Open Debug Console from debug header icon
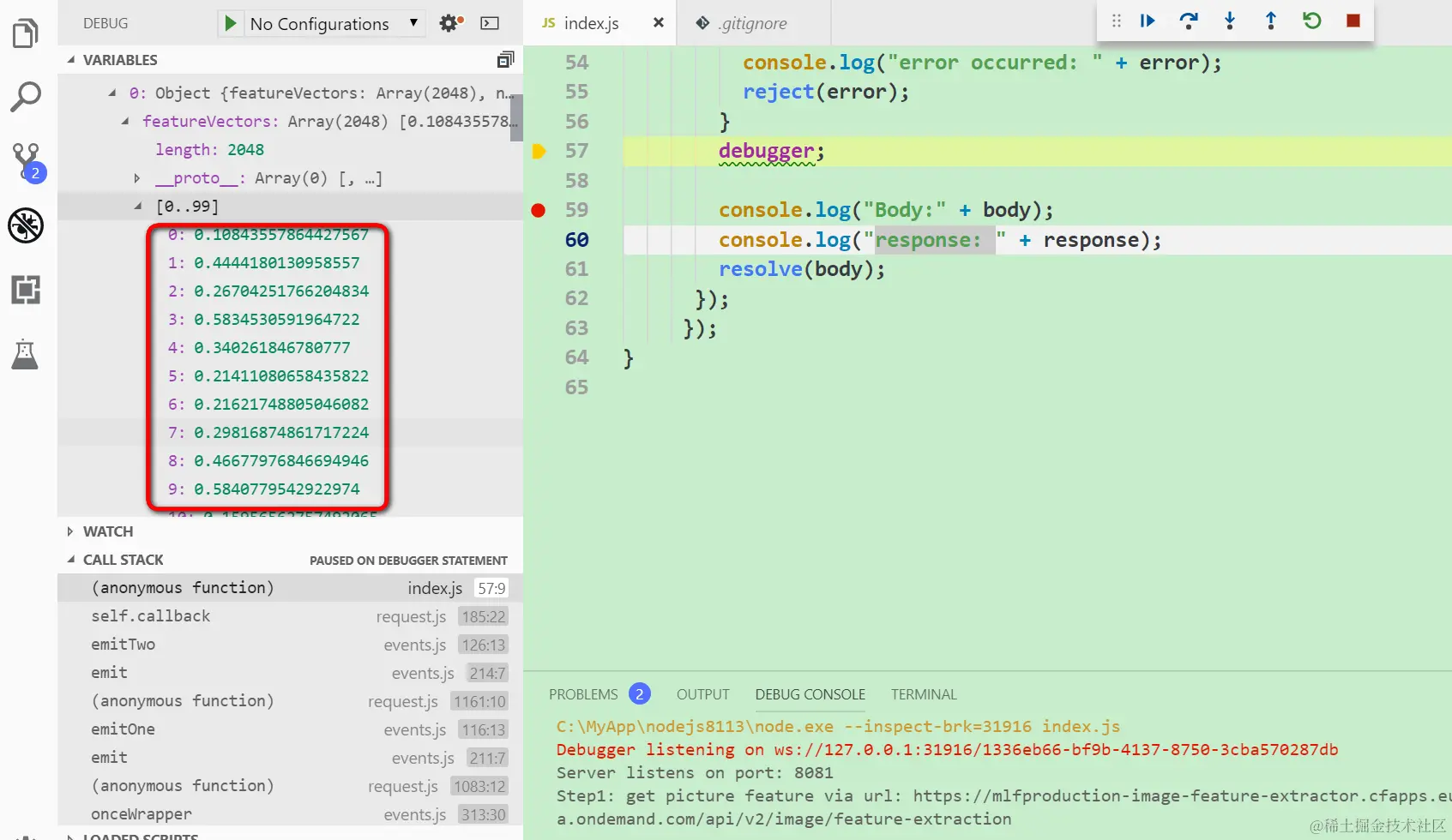This screenshot has height=840, width=1452. tap(490, 23)
